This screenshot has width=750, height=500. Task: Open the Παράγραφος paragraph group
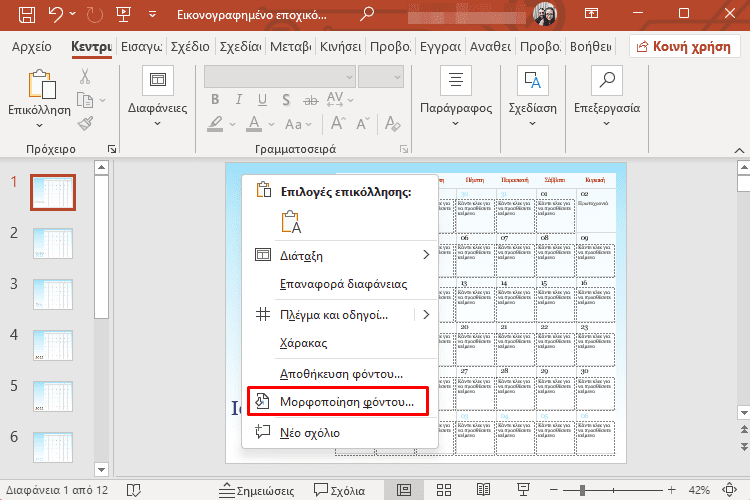tap(456, 96)
